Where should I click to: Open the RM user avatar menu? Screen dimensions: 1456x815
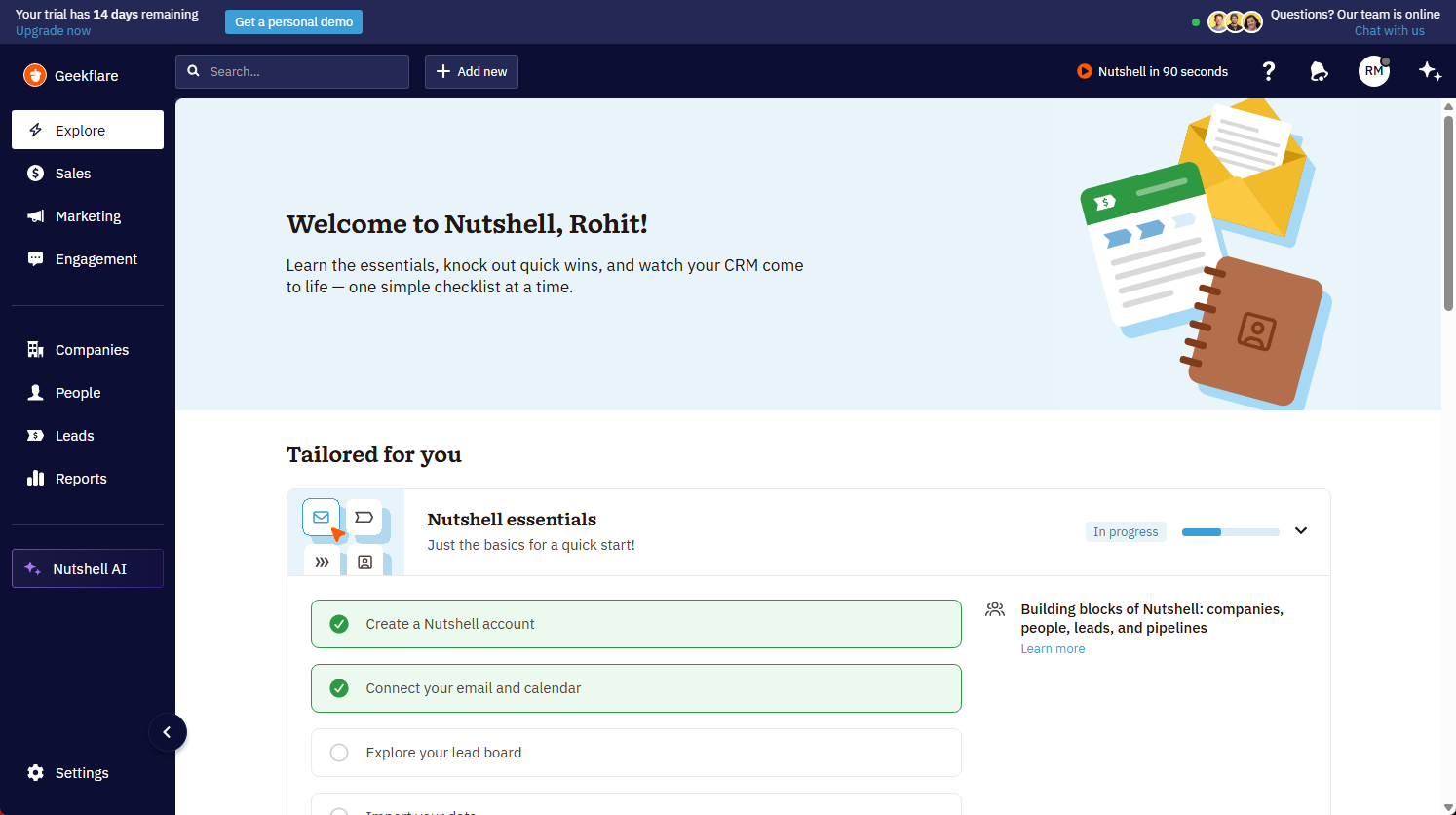tap(1374, 71)
